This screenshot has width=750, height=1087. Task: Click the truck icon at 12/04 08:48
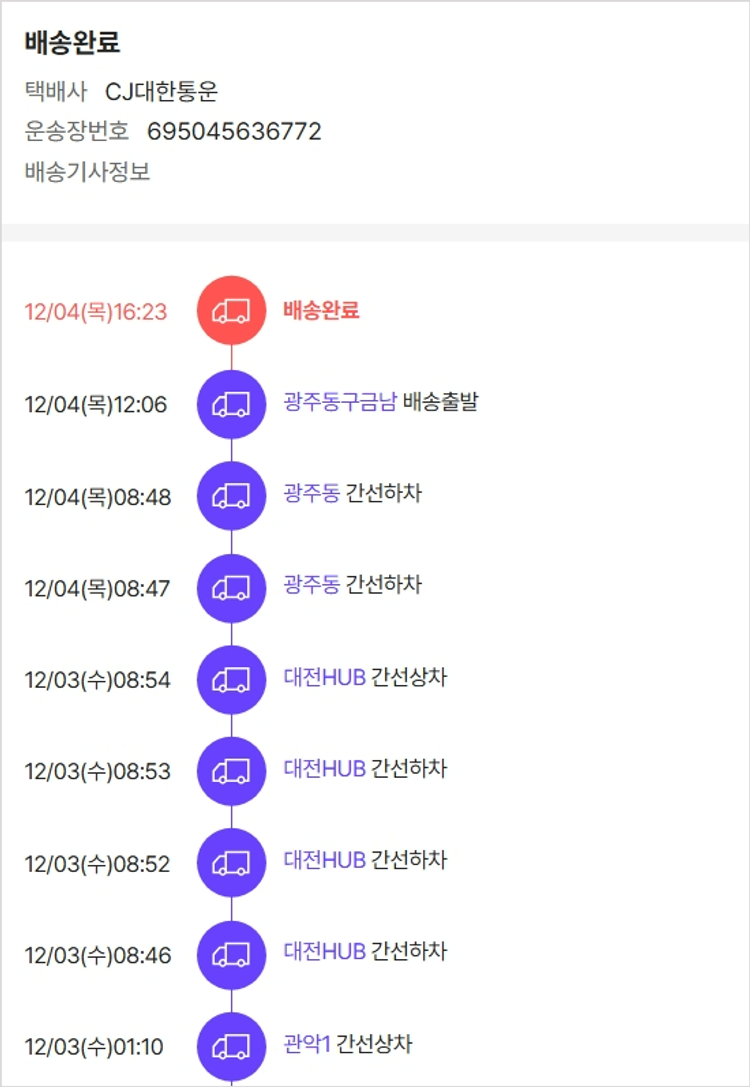[231, 496]
